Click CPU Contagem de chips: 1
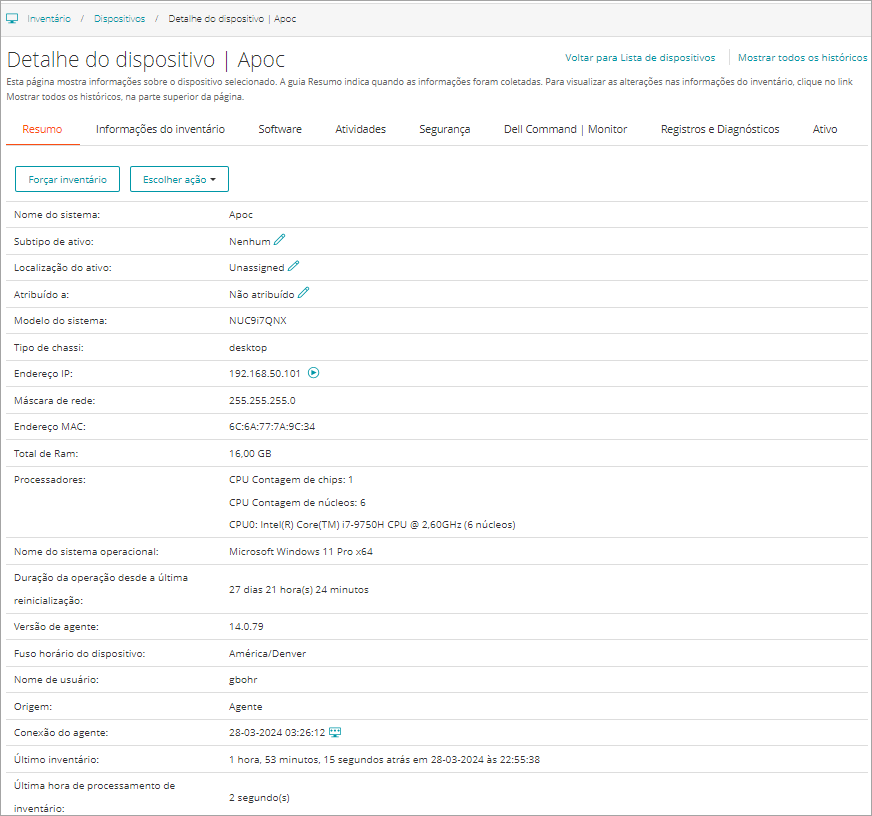Viewport: 872px width, 816px height. pos(291,479)
